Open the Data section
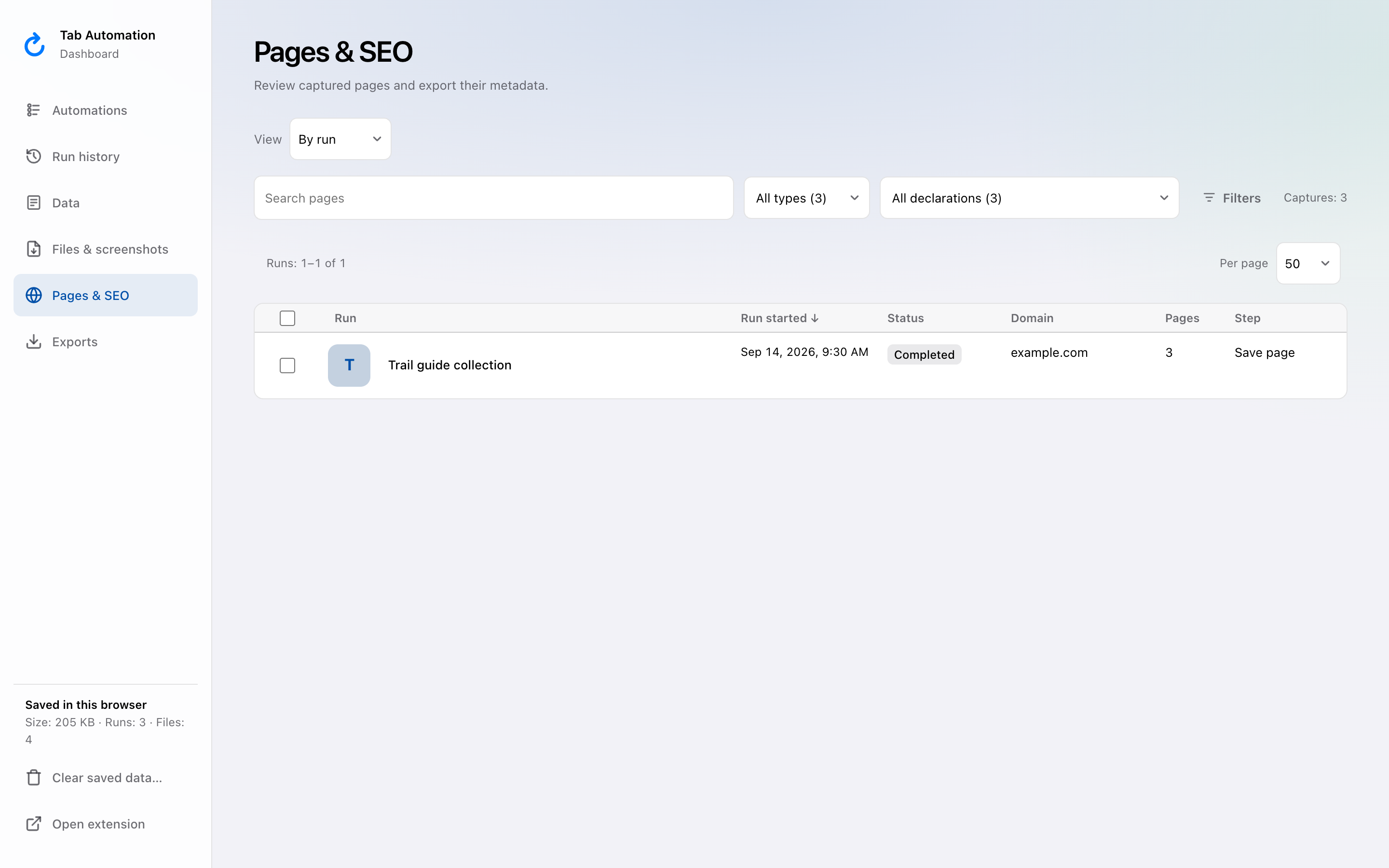Viewport: 1389px width, 868px height. coord(106,203)
